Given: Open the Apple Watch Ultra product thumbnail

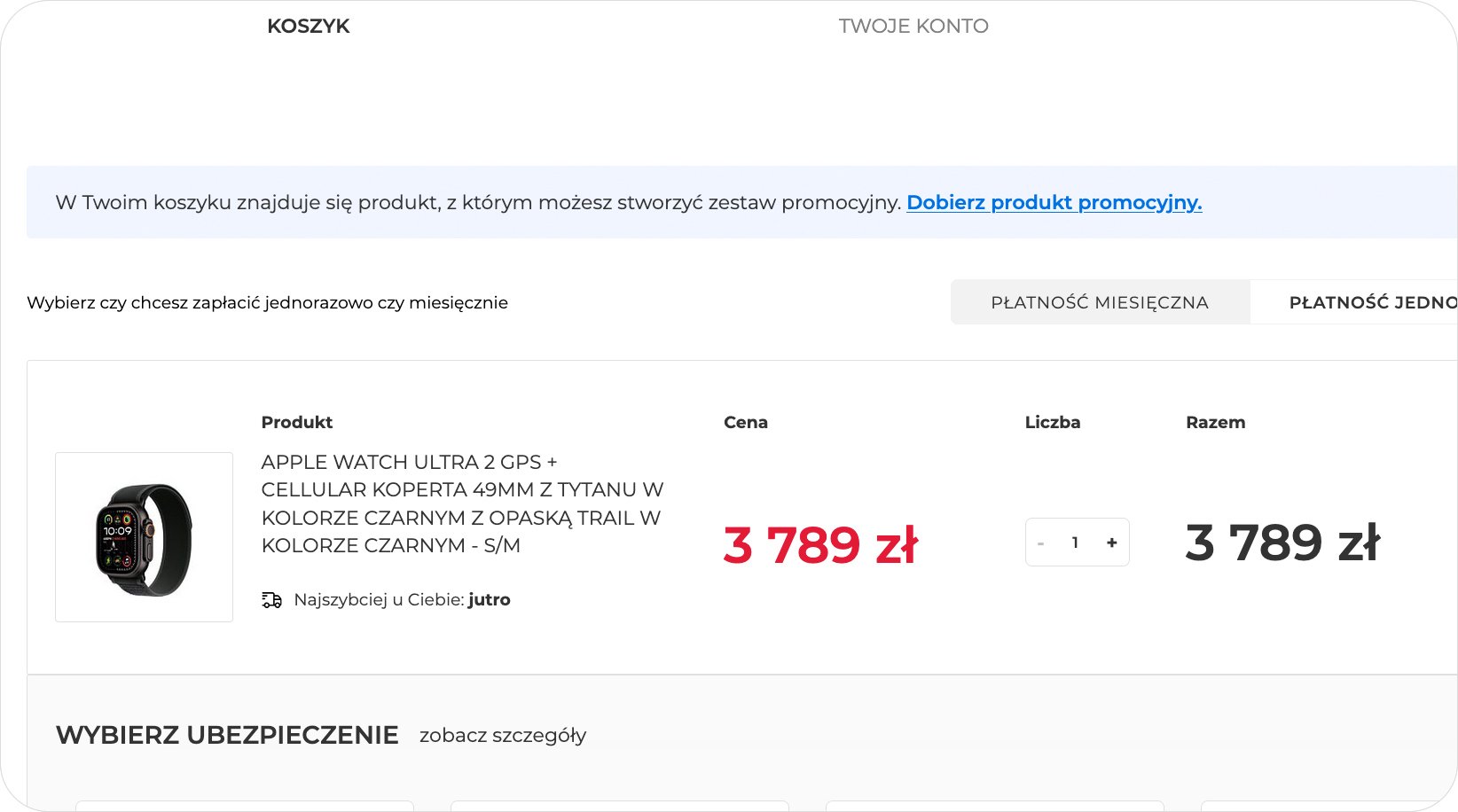Looking at the screenshot, I should [x=144, y=537].
